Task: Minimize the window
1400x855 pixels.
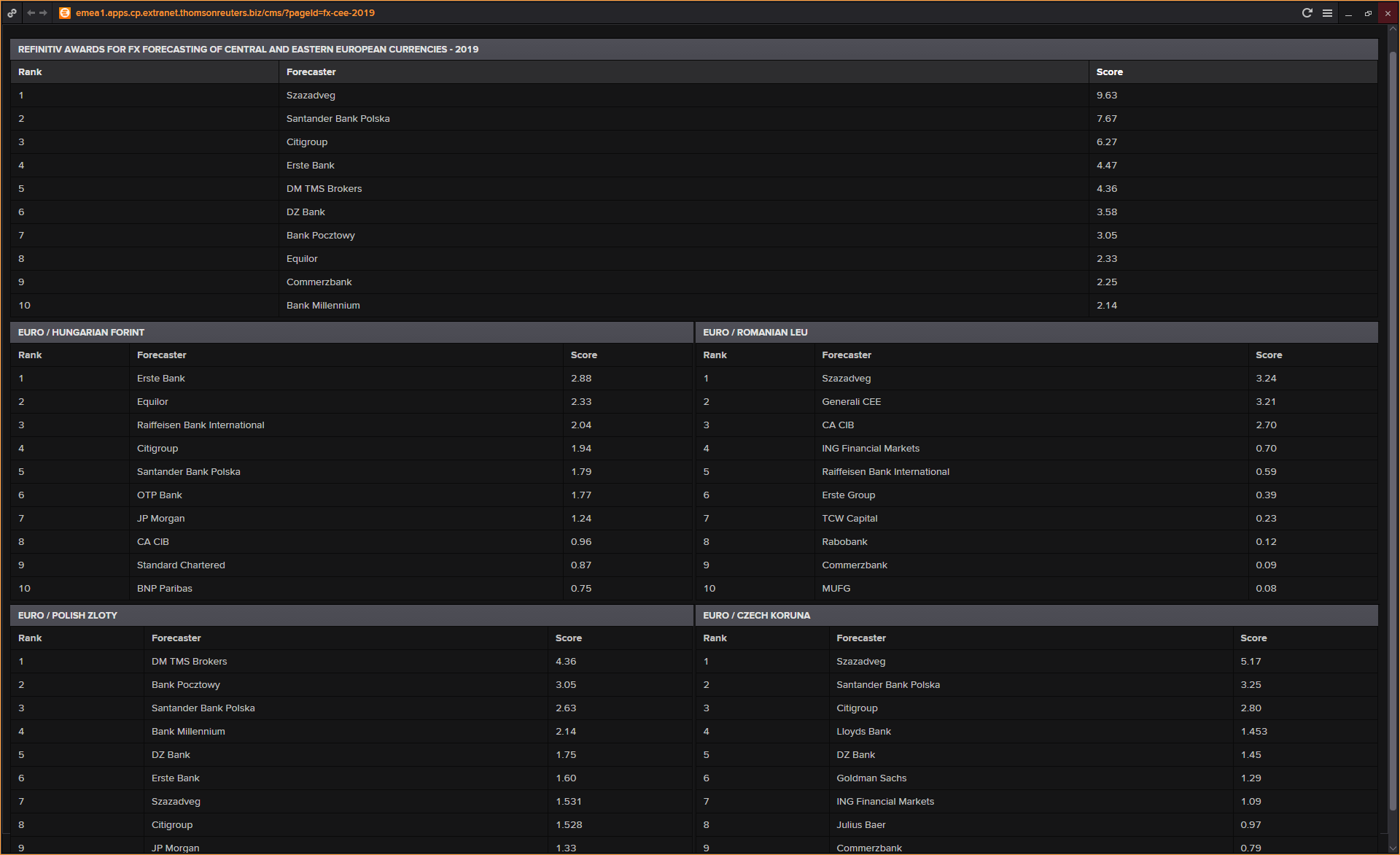Action: 1348,13
